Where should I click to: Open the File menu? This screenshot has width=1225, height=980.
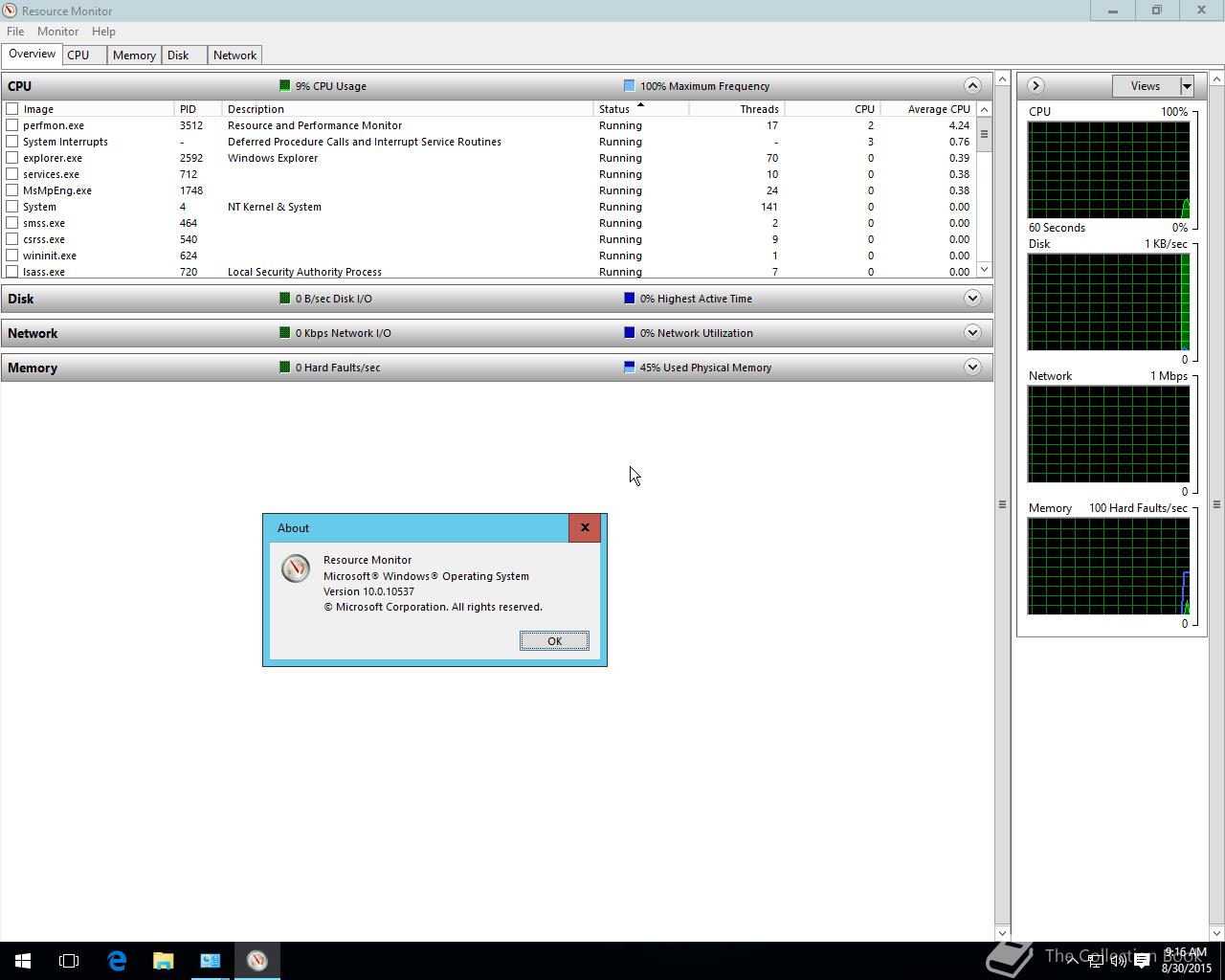(x=15, y=32)
